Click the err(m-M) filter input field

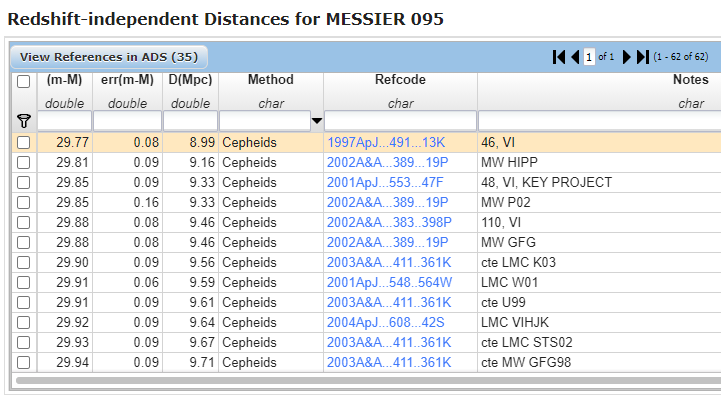127,121
